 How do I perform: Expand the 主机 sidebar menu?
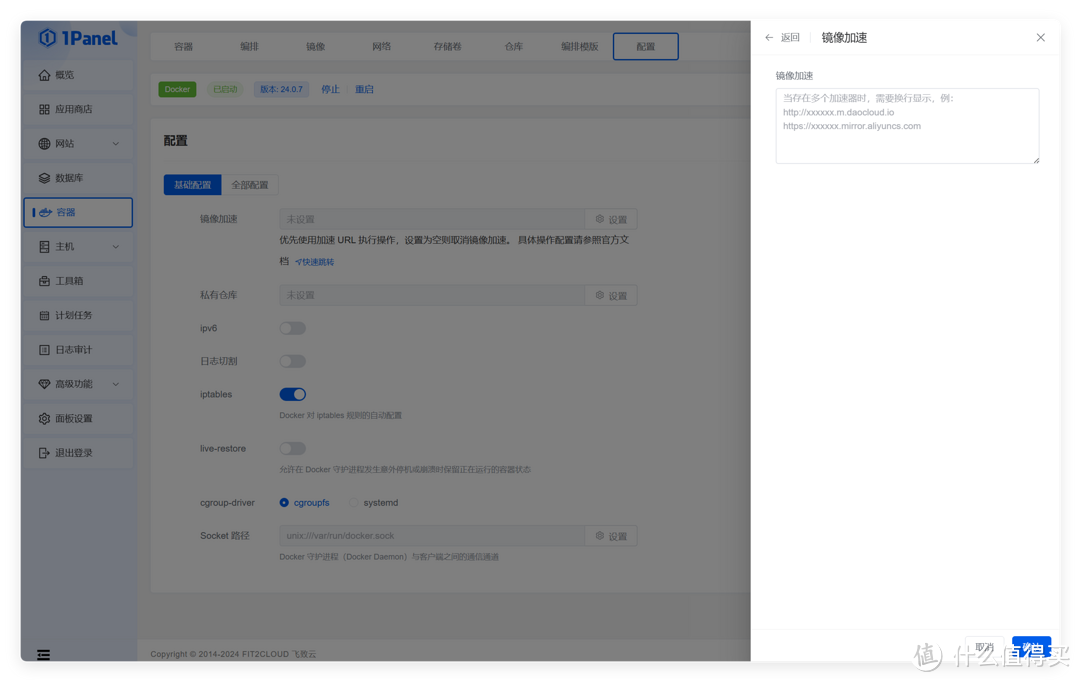pos(77,246)
